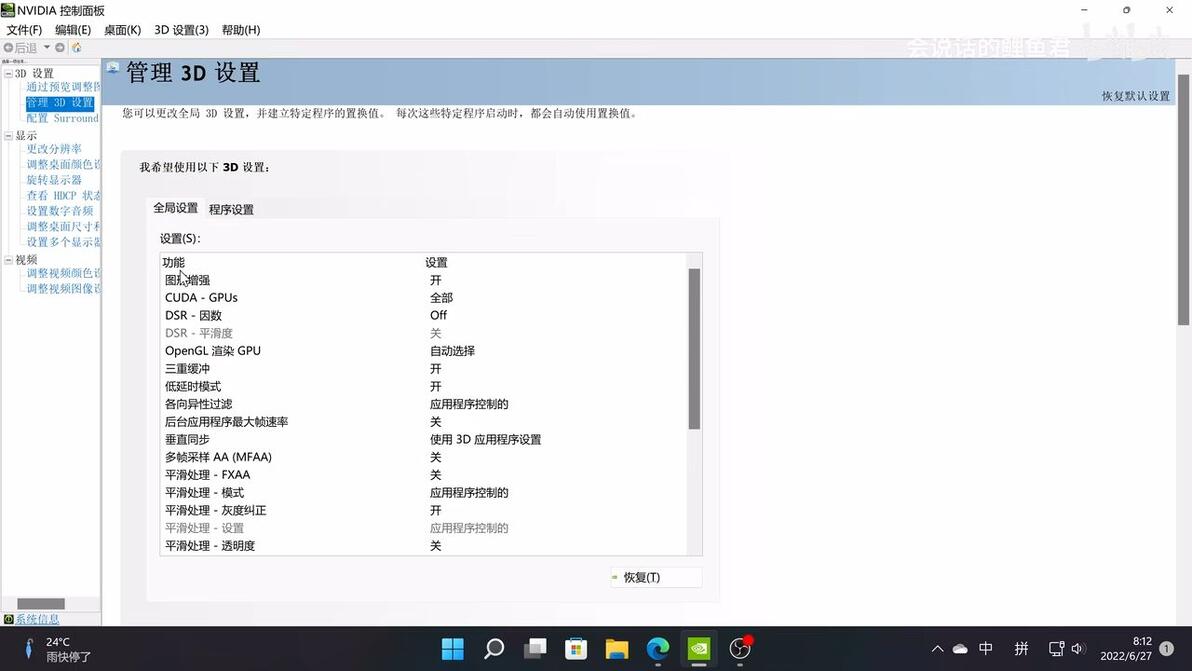
Task: Click the Forward arrow icon in toolbar
Action: click(60, 47)
